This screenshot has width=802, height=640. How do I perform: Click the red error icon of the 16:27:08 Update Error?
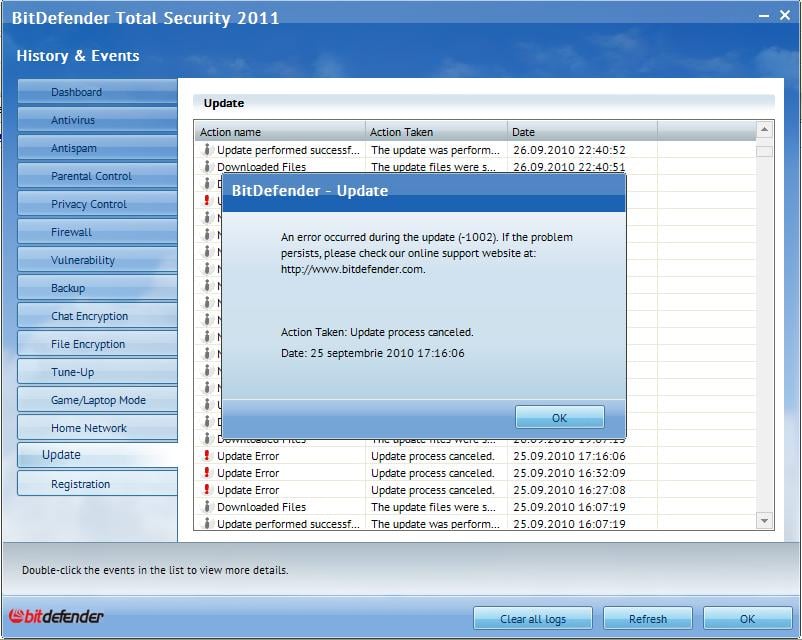click(x=207, y=489)
